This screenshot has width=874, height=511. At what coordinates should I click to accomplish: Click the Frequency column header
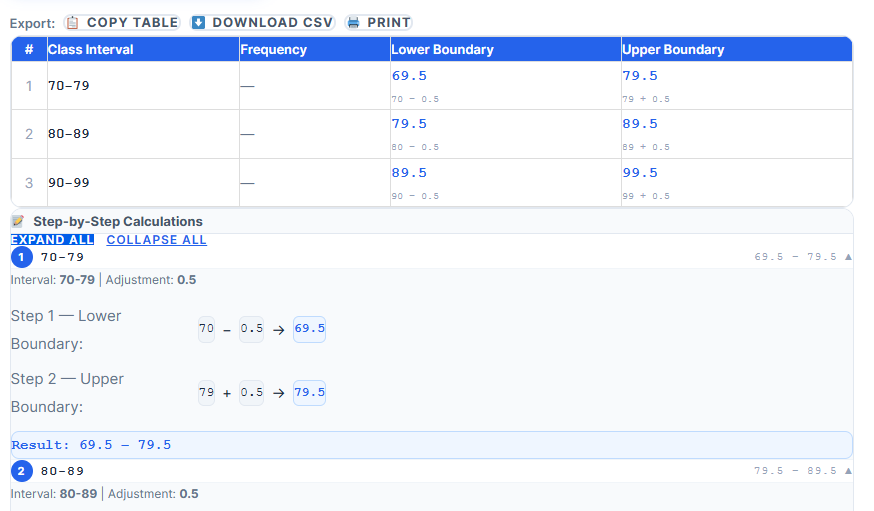coord(273,49)
